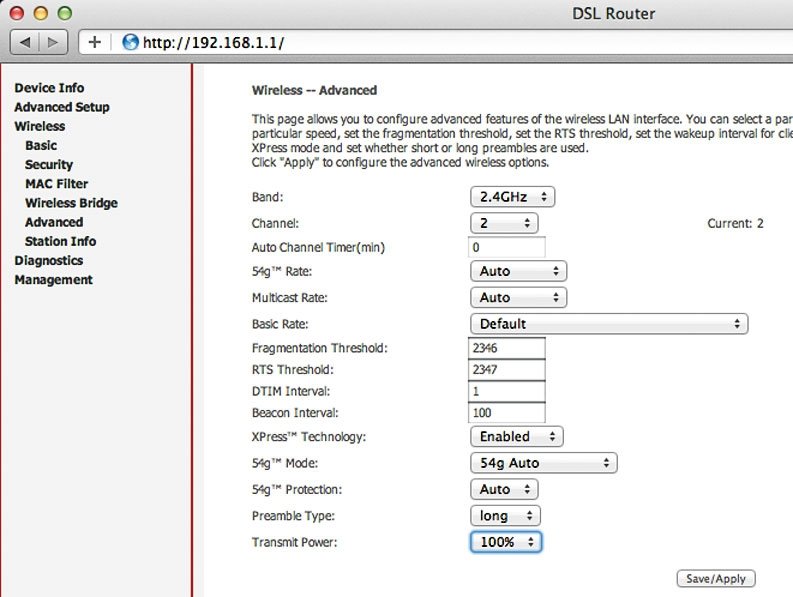Open the Transmit Power dropdown showing 100%
This screenshot has width=793, height=597.
[506, 542]
